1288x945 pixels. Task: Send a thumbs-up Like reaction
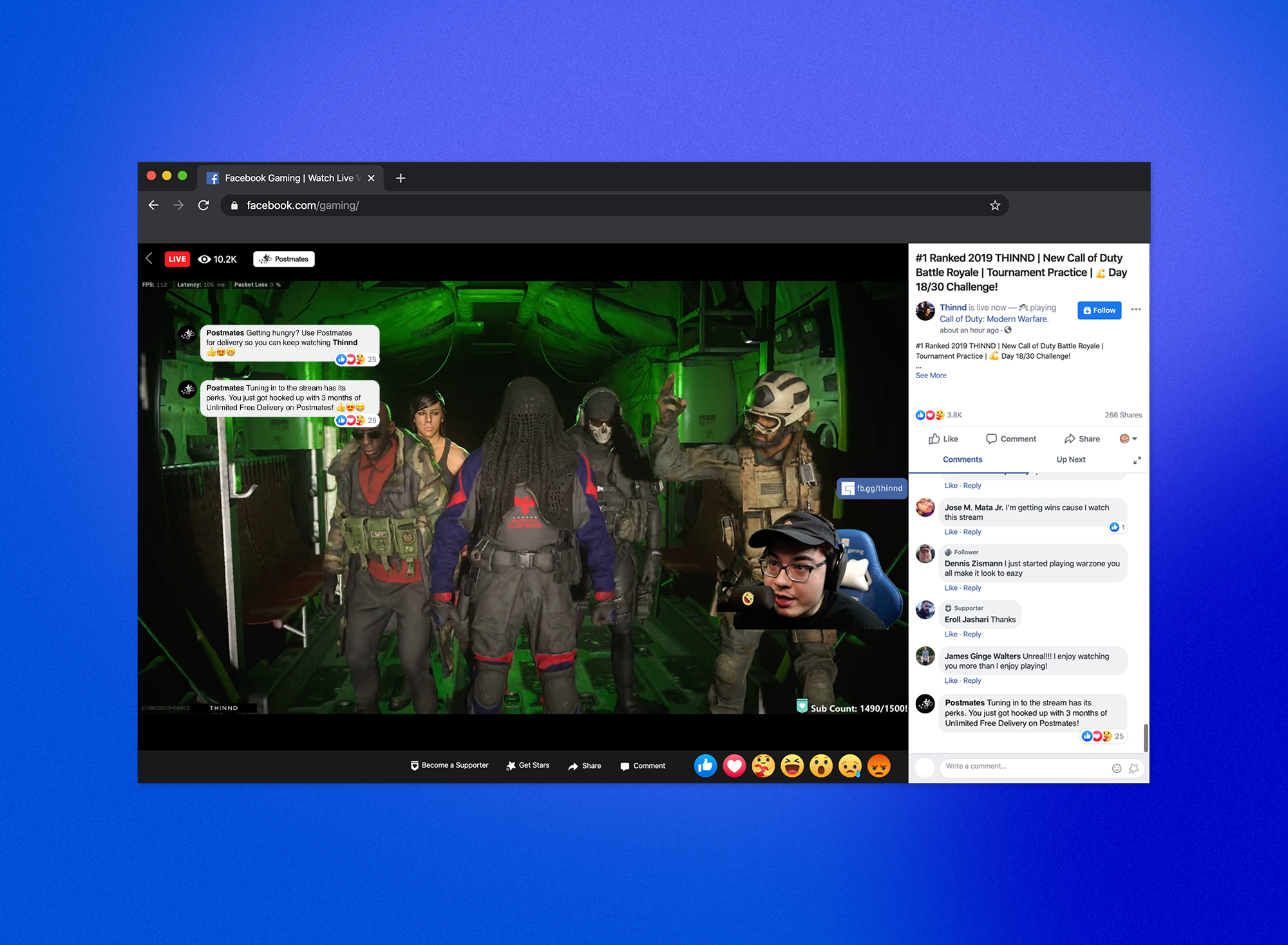point(705,765)
